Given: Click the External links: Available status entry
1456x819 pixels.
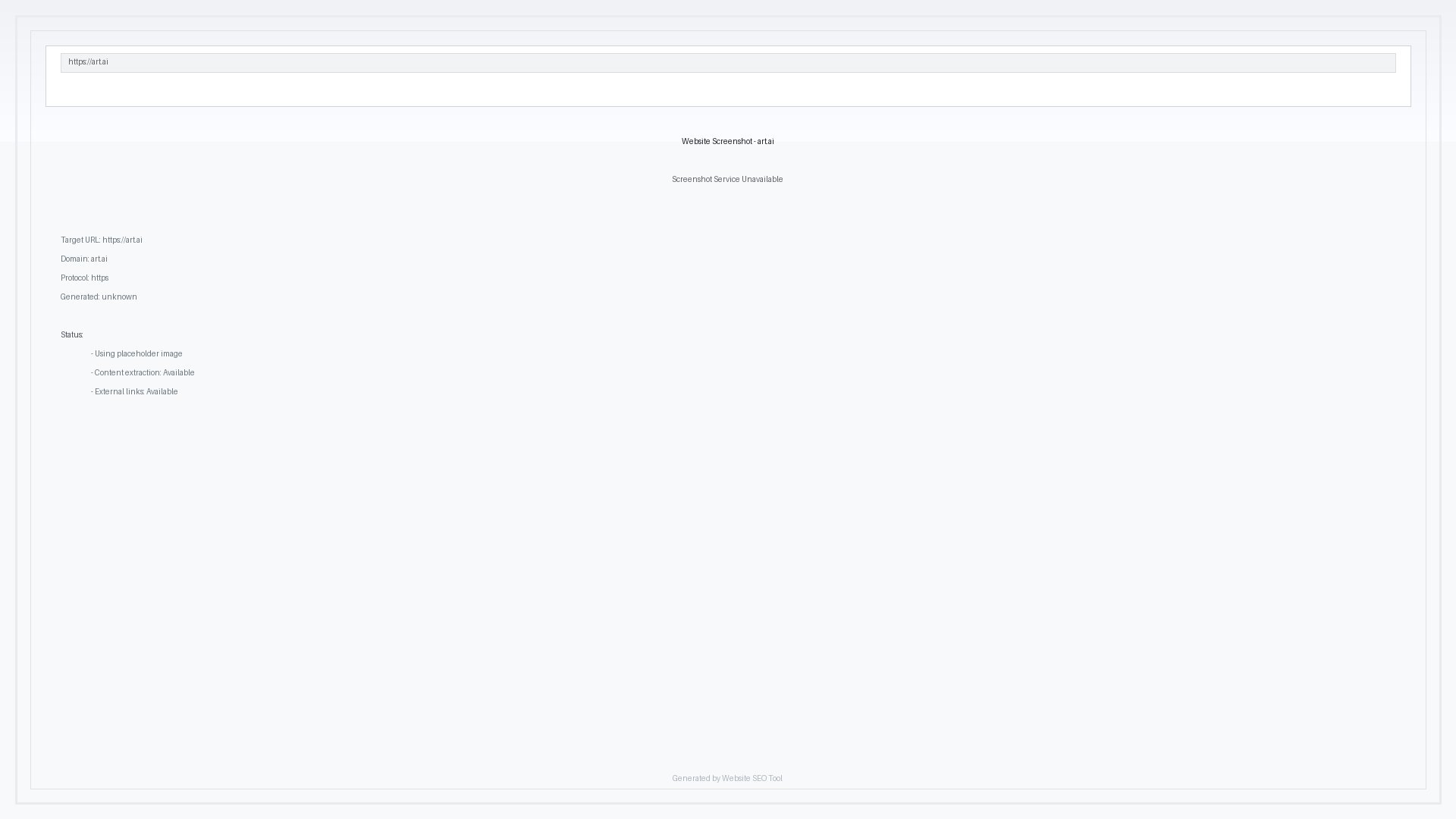Looking at the screenshot, I should (134, 391).
